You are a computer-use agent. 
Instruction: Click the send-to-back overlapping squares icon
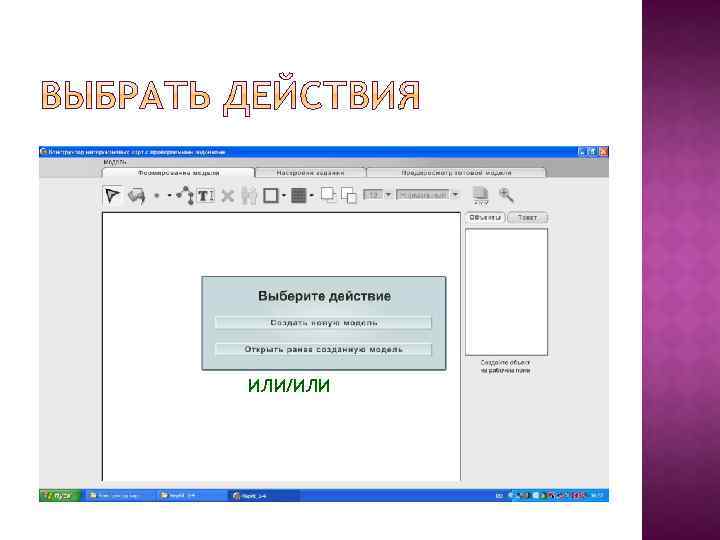coord(349,196)
